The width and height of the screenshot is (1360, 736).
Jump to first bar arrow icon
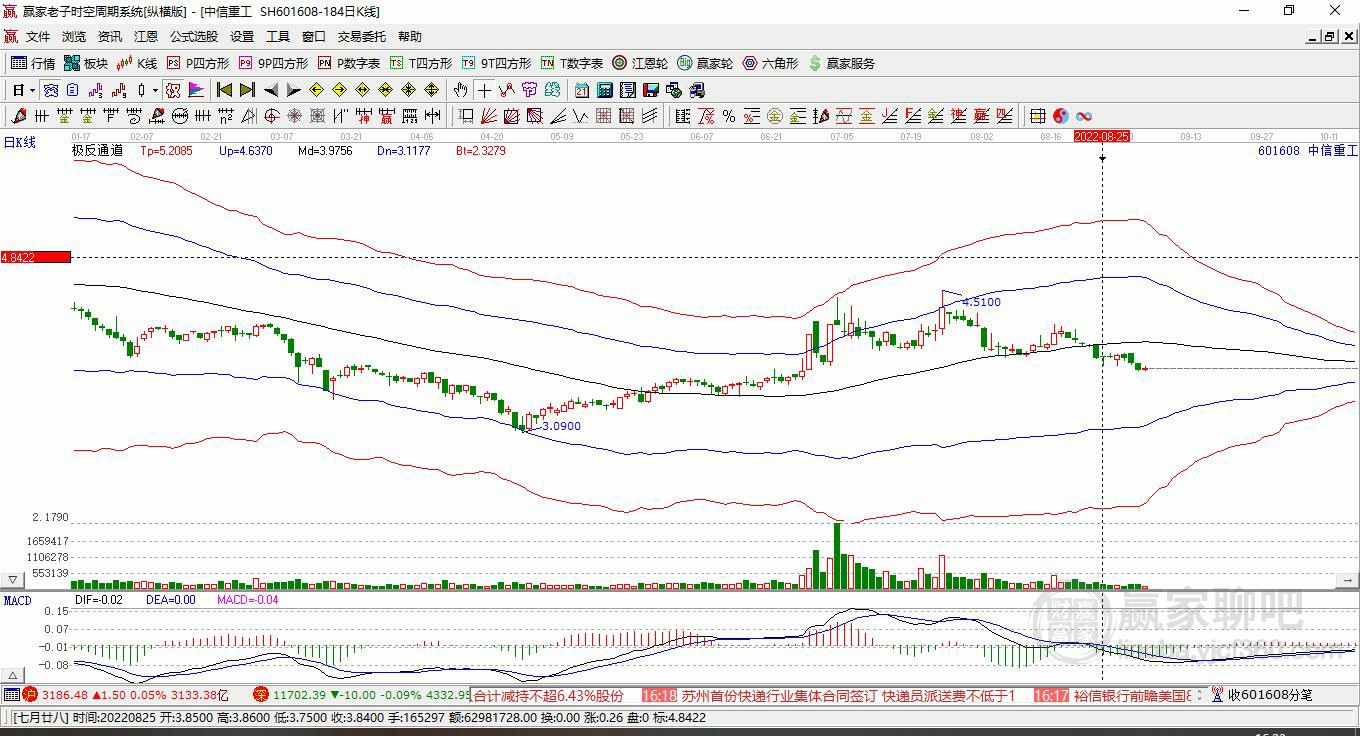point(224,90)
